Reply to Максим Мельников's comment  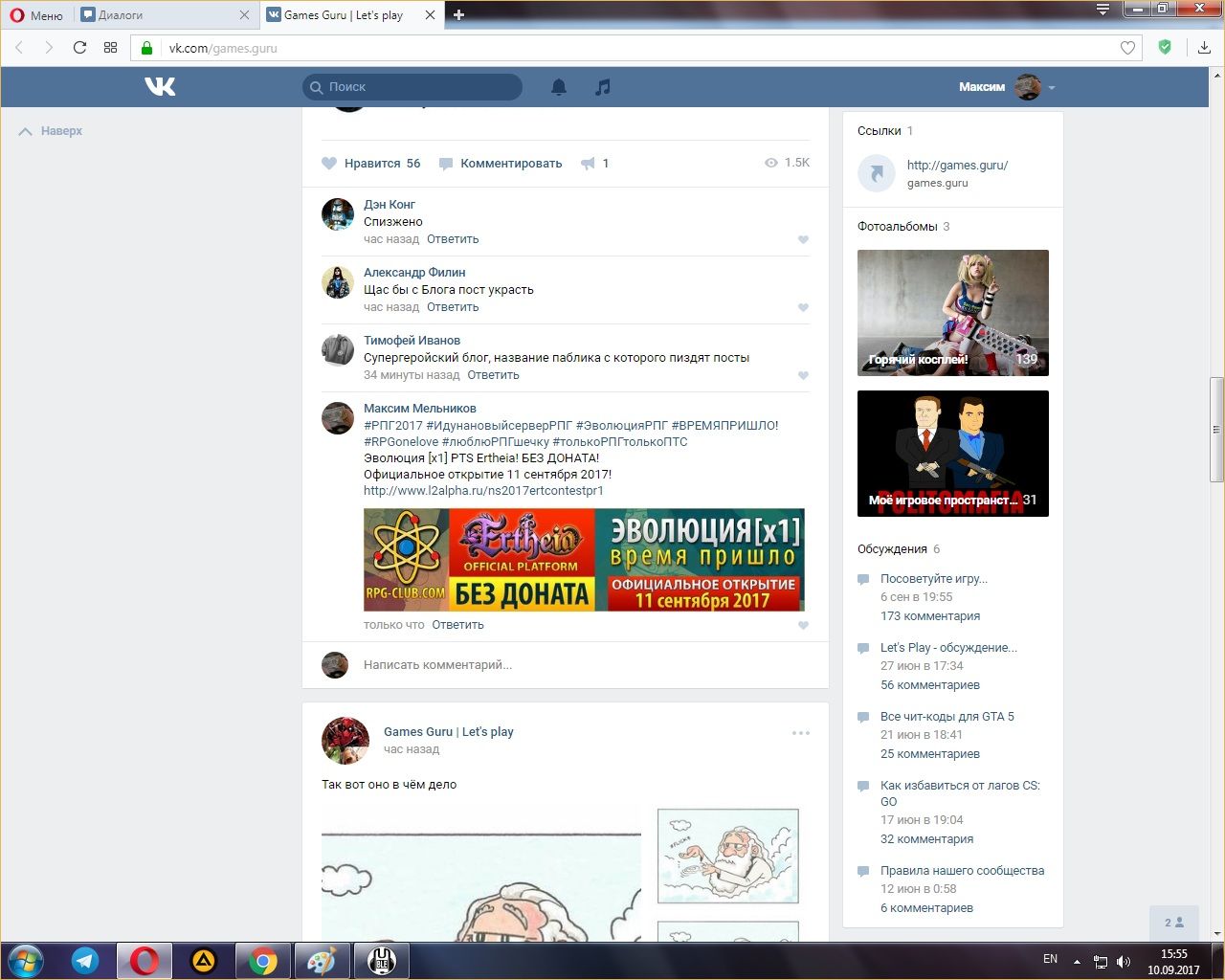point(457,625)
